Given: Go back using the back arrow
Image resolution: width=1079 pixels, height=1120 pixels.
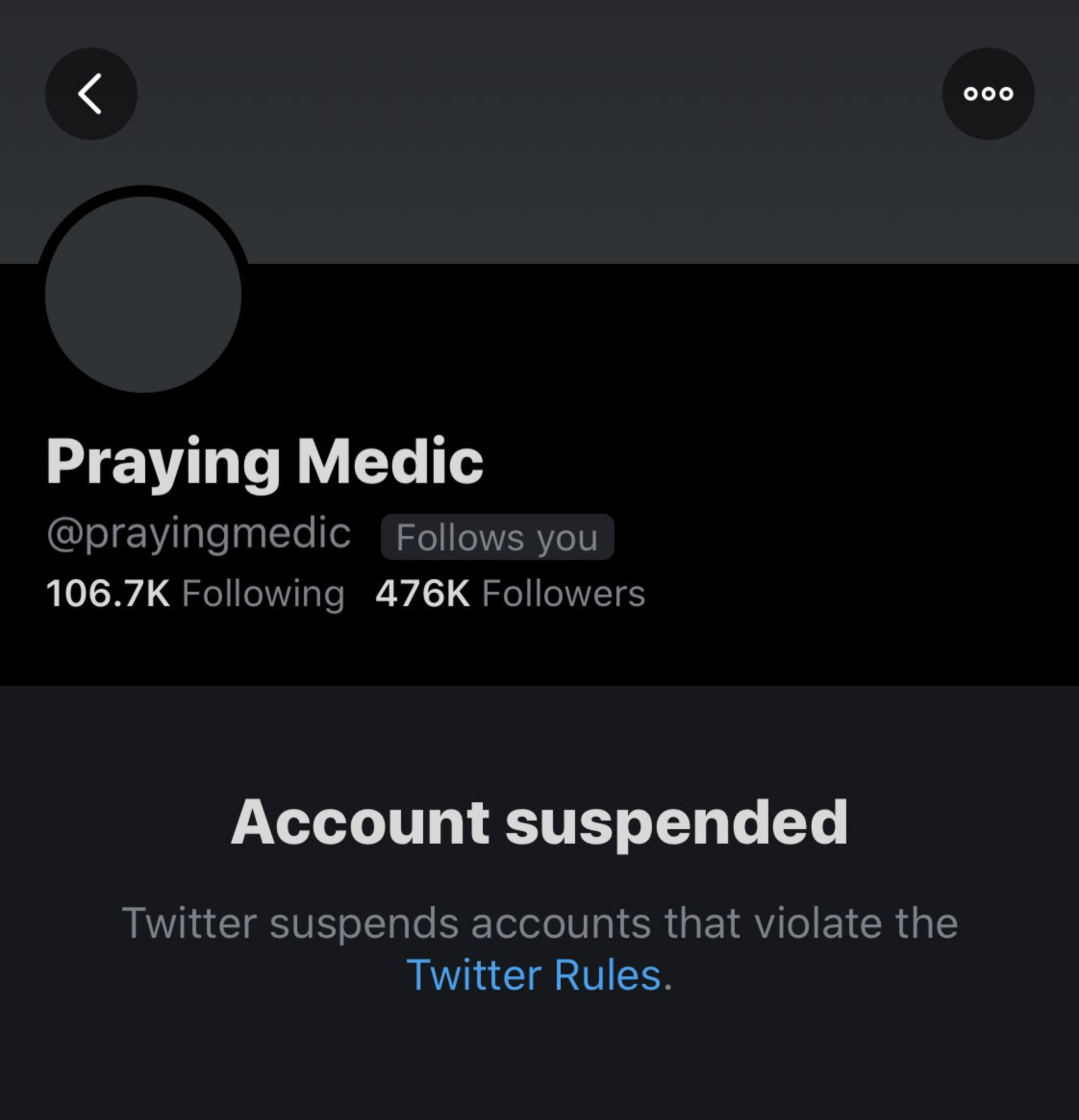Looking at the screenshot, I should click(x=91, y=94).
